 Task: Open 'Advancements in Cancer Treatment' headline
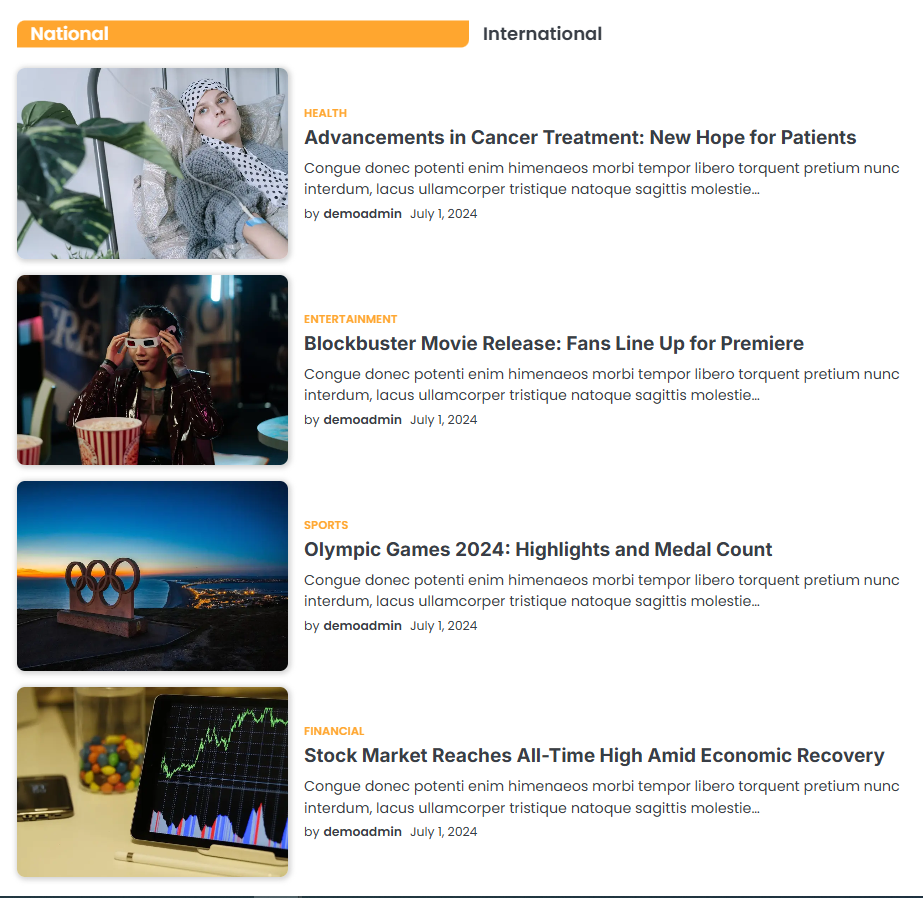point(580,137)
